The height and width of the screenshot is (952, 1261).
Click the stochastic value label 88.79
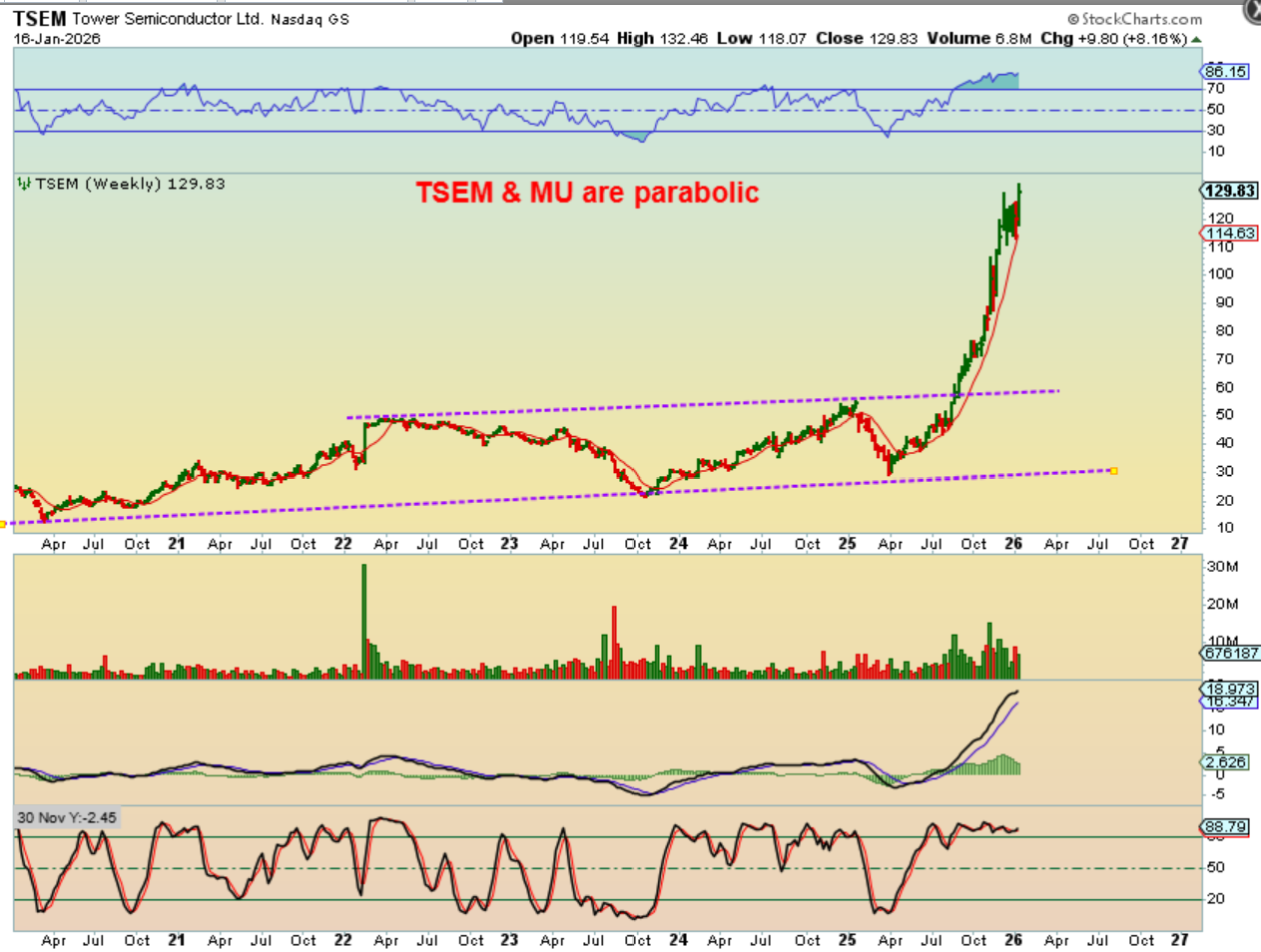click(x=1225, y=827)
